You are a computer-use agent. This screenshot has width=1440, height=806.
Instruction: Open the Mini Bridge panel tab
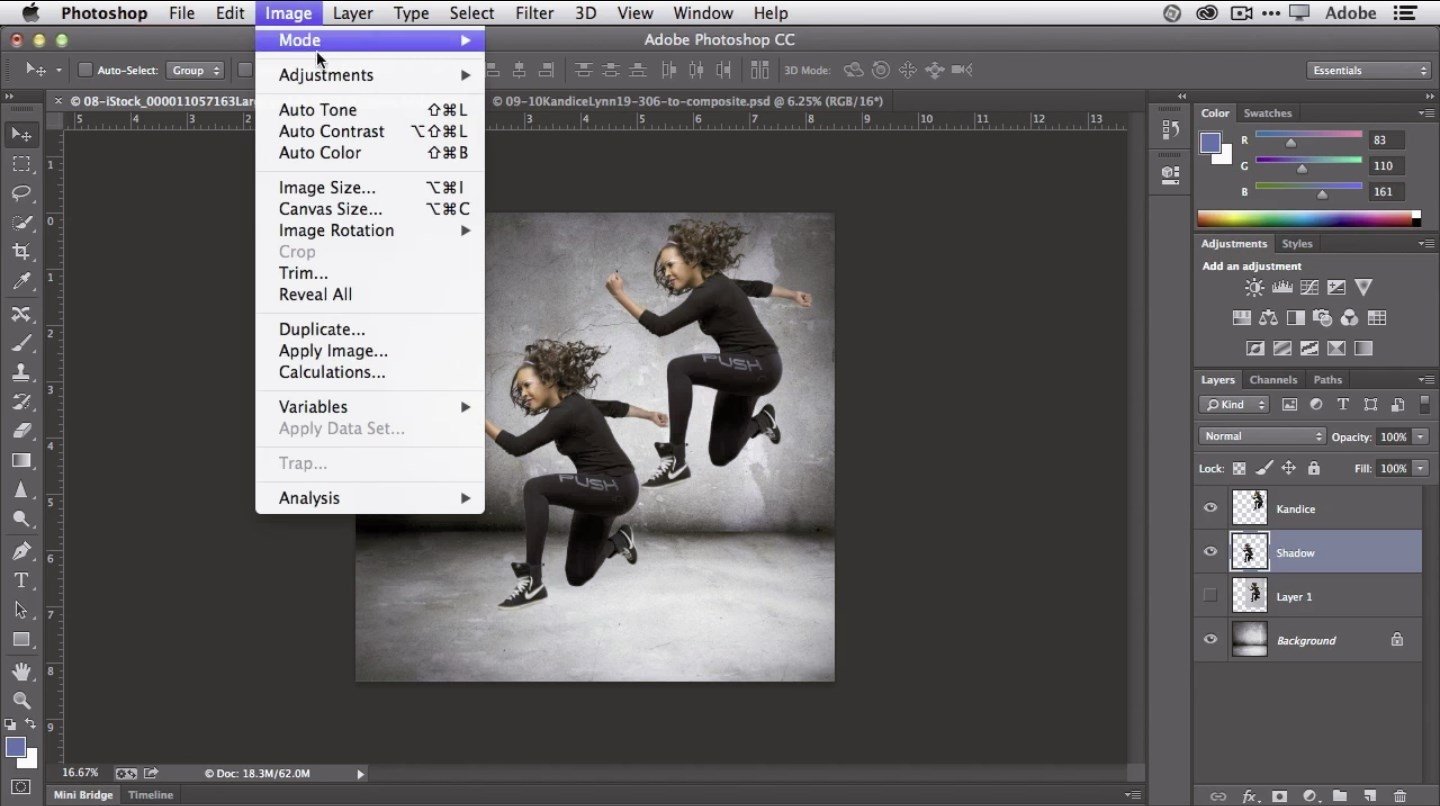[x=83, y=795]
